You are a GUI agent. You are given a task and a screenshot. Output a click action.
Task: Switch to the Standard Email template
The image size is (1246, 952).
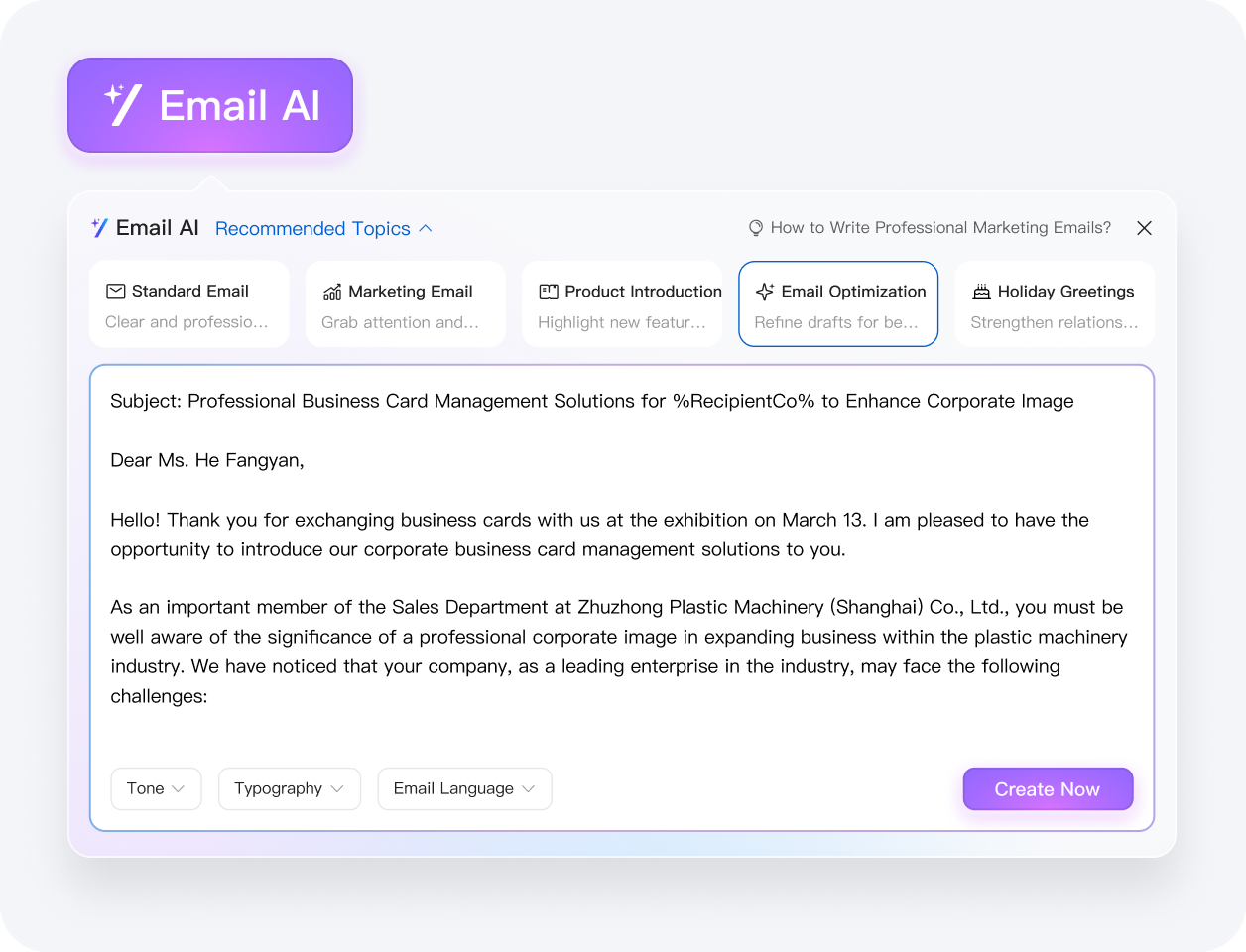[188, 303]
